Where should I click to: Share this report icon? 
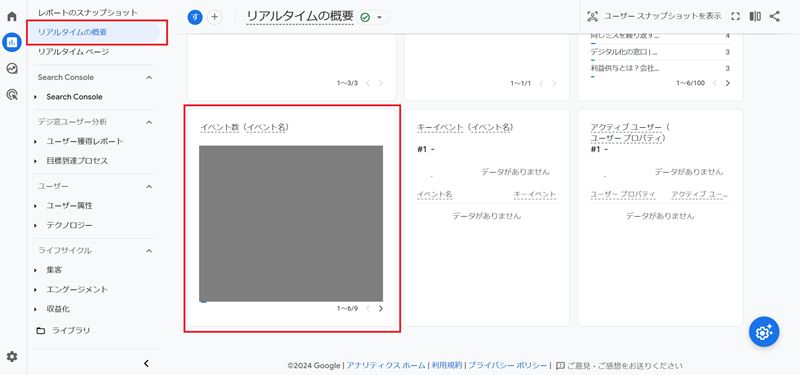click(x=774, y=16)
